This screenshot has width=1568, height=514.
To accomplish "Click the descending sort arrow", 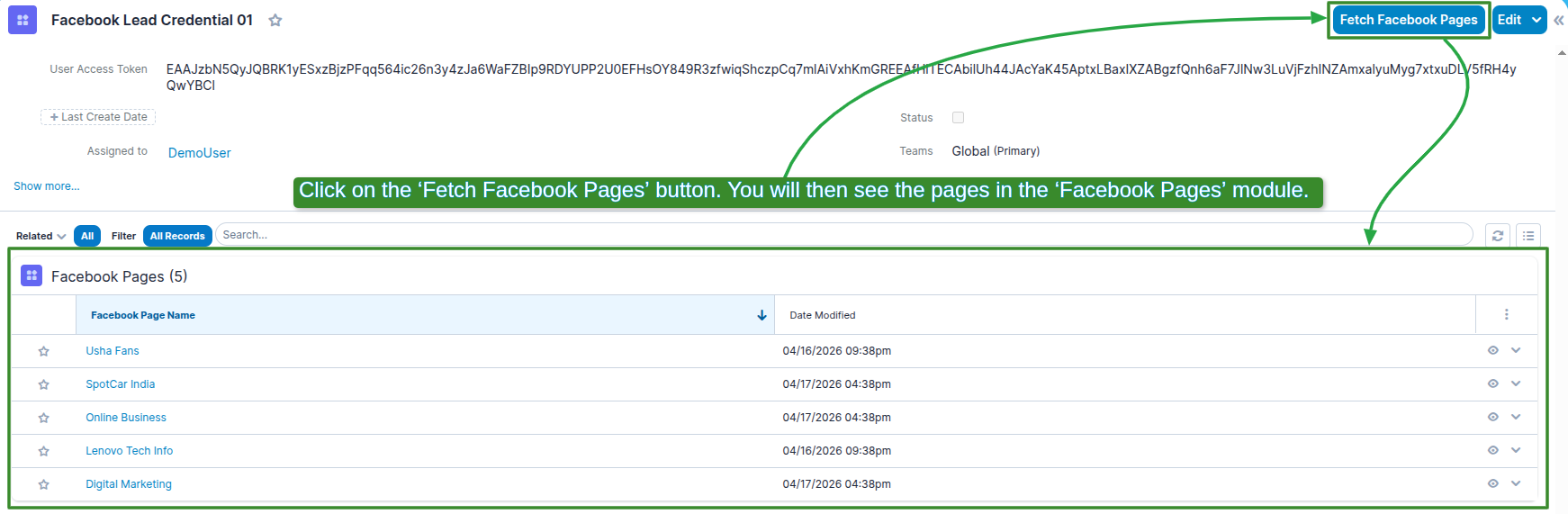I will [761, 315].
